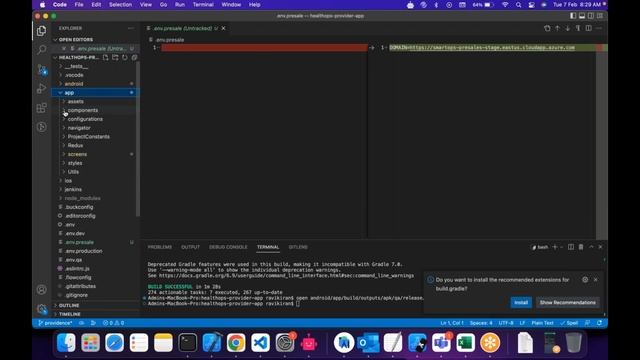Toggle bottom panel visibility in title bar
This screenshot has width=640, height=360.
pyautogui.click(x=582, y=16)
